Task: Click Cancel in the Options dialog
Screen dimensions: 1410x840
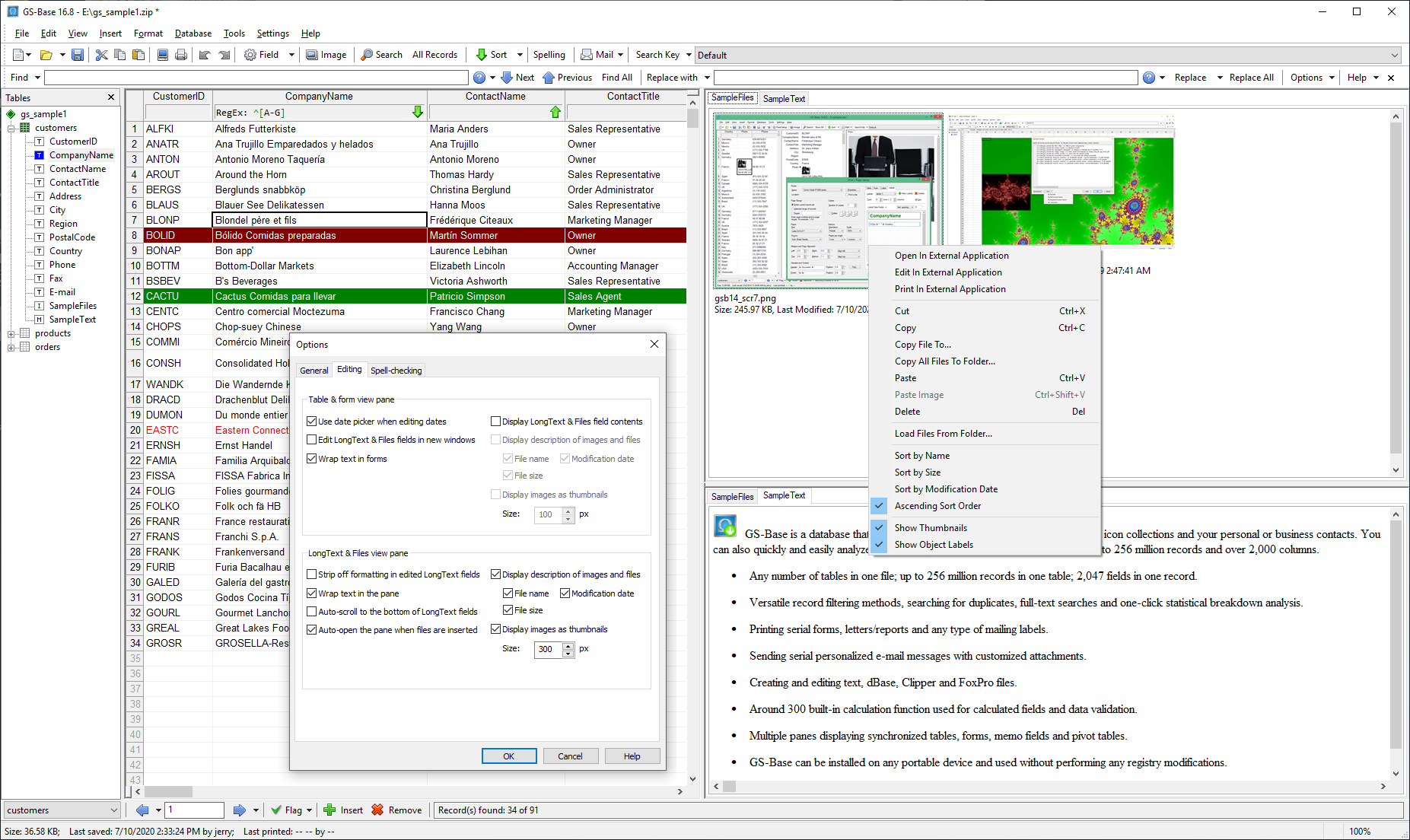Action: click(x=570, y=756)
